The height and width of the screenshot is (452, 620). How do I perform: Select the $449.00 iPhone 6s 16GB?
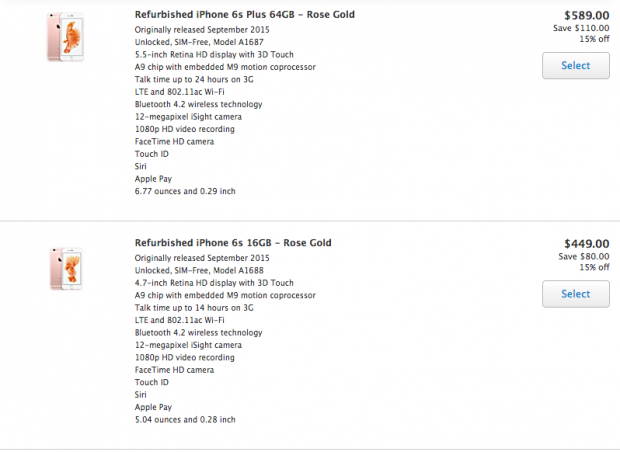[x=575, y=294]
